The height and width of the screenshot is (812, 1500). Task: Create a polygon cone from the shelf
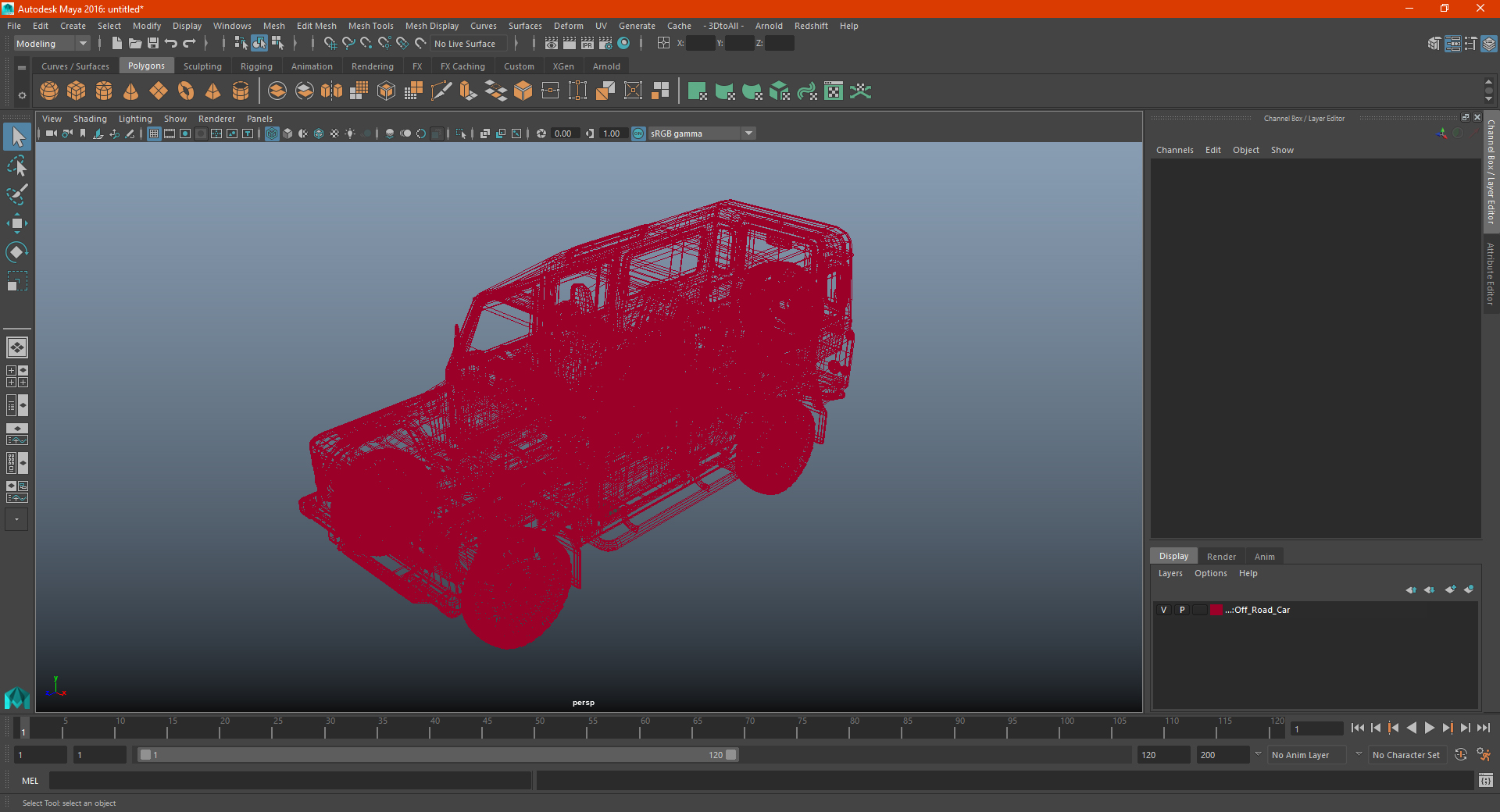click(x=131, y=91)
